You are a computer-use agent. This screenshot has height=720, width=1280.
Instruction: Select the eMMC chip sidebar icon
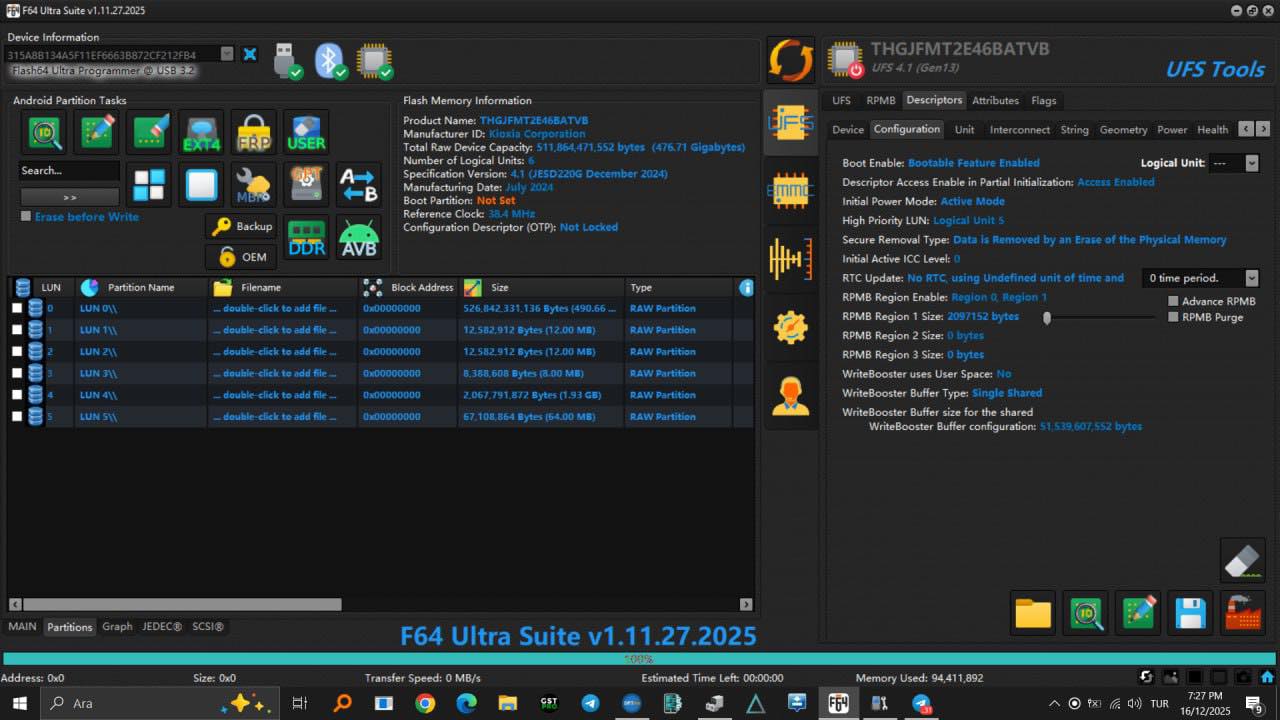[790, 190]
